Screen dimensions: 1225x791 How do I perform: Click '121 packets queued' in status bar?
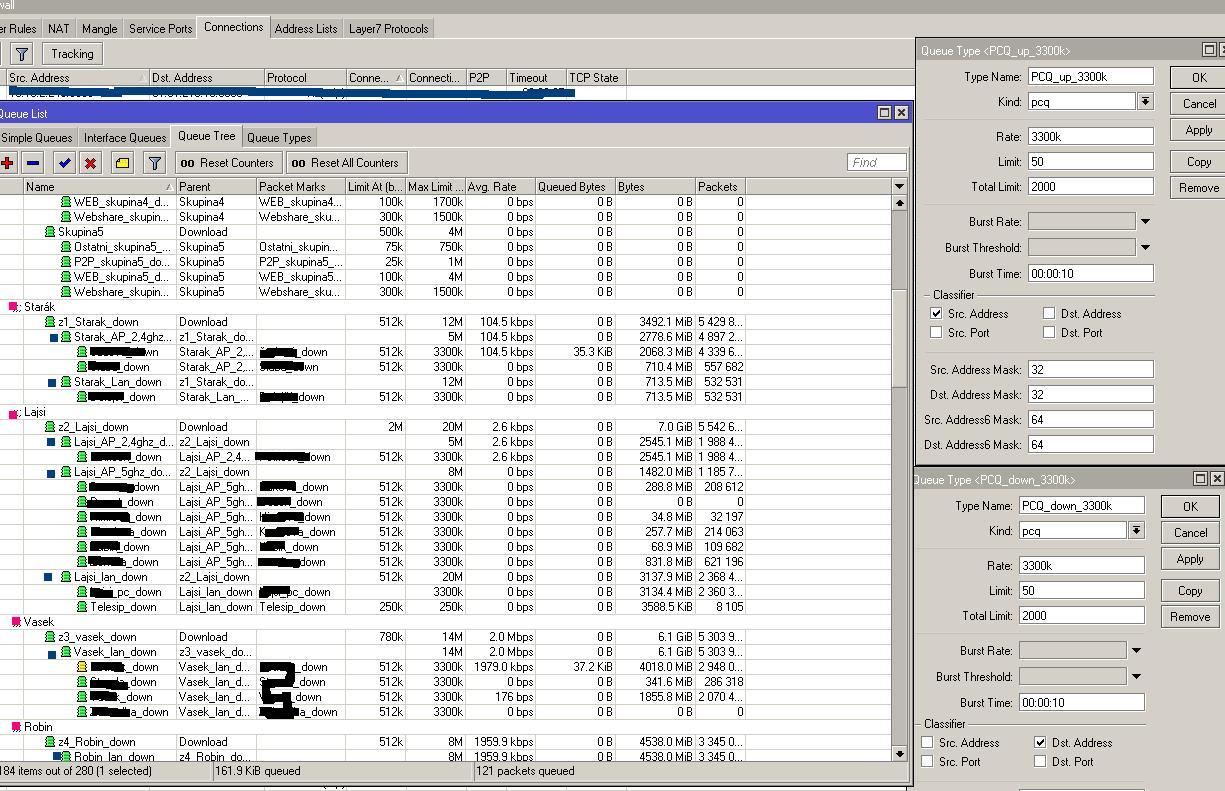(525, 771)
